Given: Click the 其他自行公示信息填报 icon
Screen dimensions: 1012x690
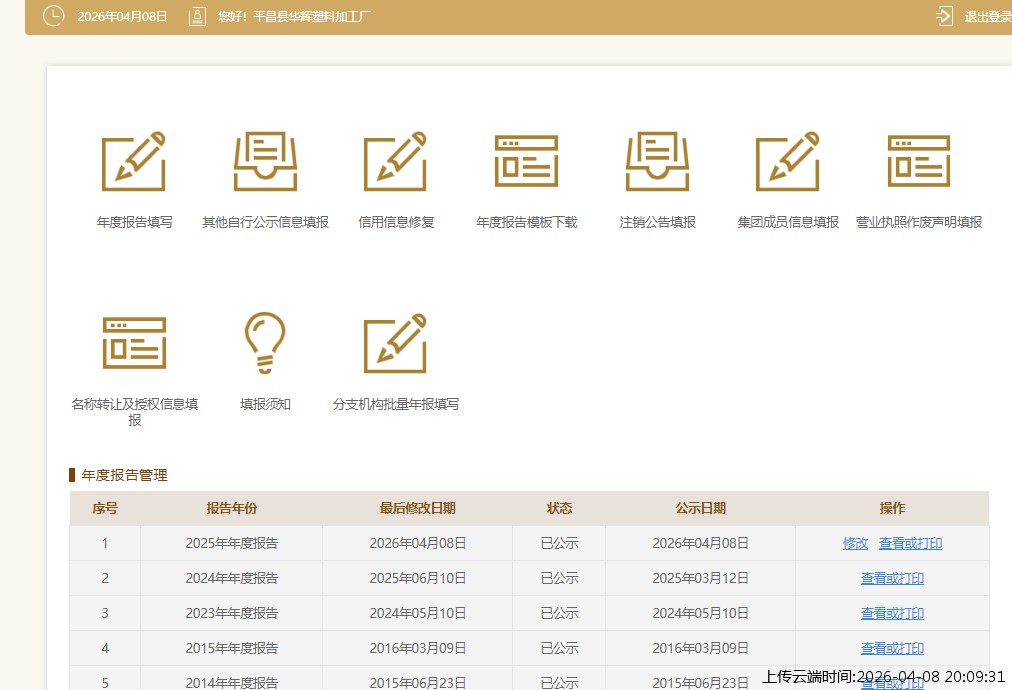Looking at the screenshot, I should click(x=265, y=162).
